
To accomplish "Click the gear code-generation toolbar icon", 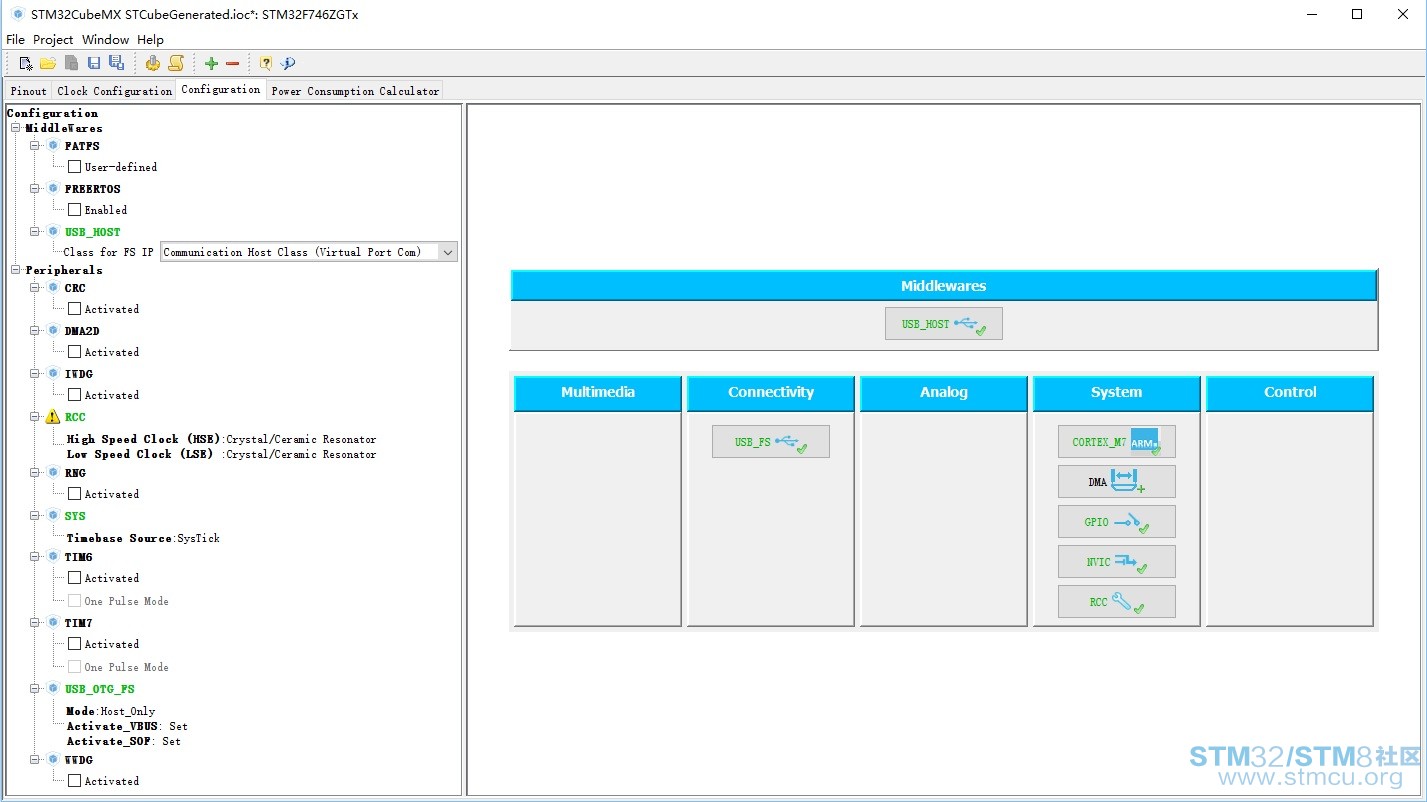I will pos(152,63).
